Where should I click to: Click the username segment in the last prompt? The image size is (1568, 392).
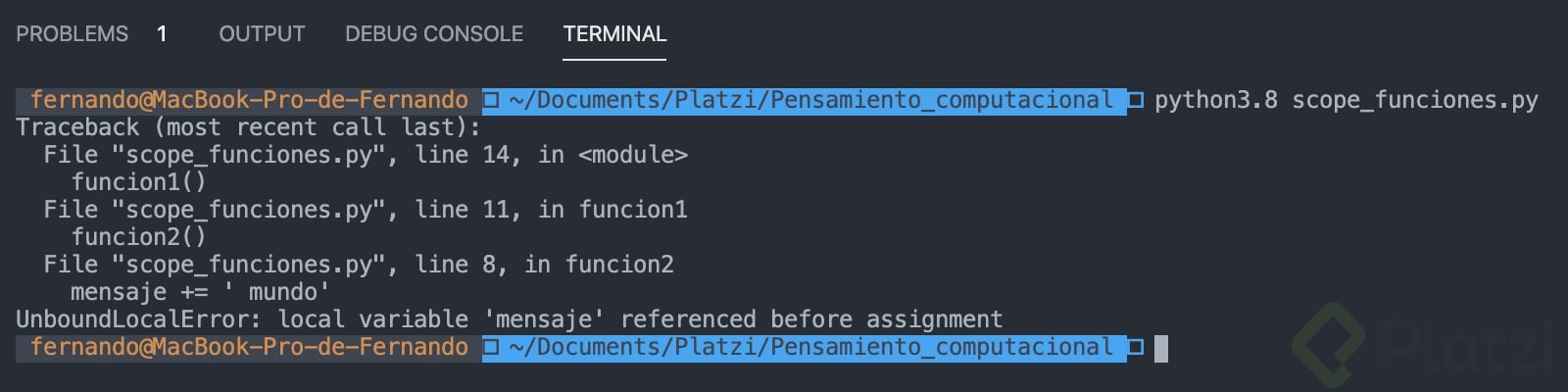point(249,347)
